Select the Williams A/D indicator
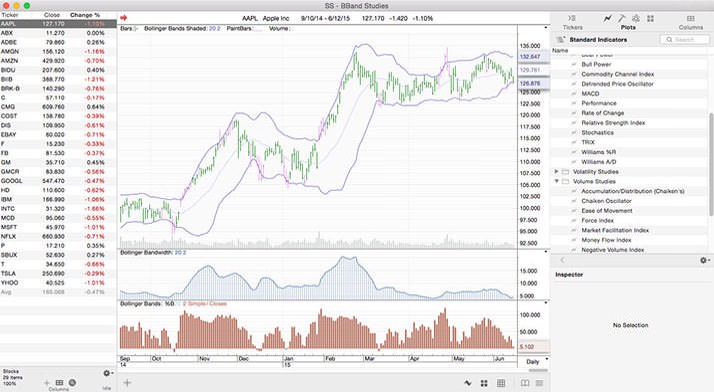The image size is (714, 392). (x=599, y=162)
